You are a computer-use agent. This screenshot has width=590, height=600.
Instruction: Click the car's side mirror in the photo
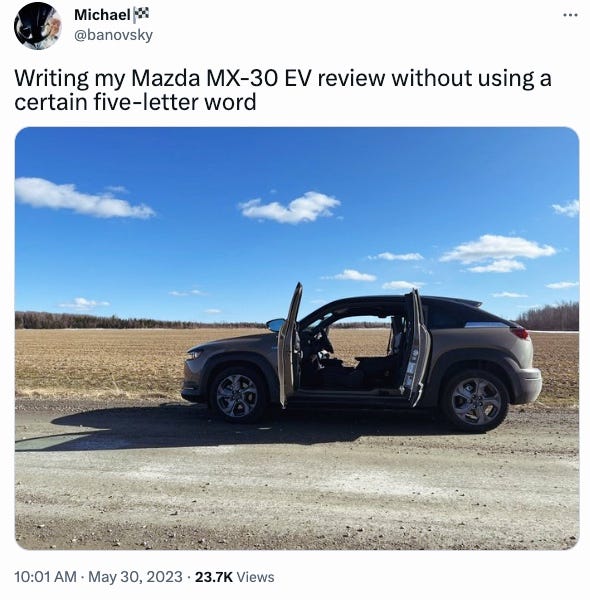[275, 325]
